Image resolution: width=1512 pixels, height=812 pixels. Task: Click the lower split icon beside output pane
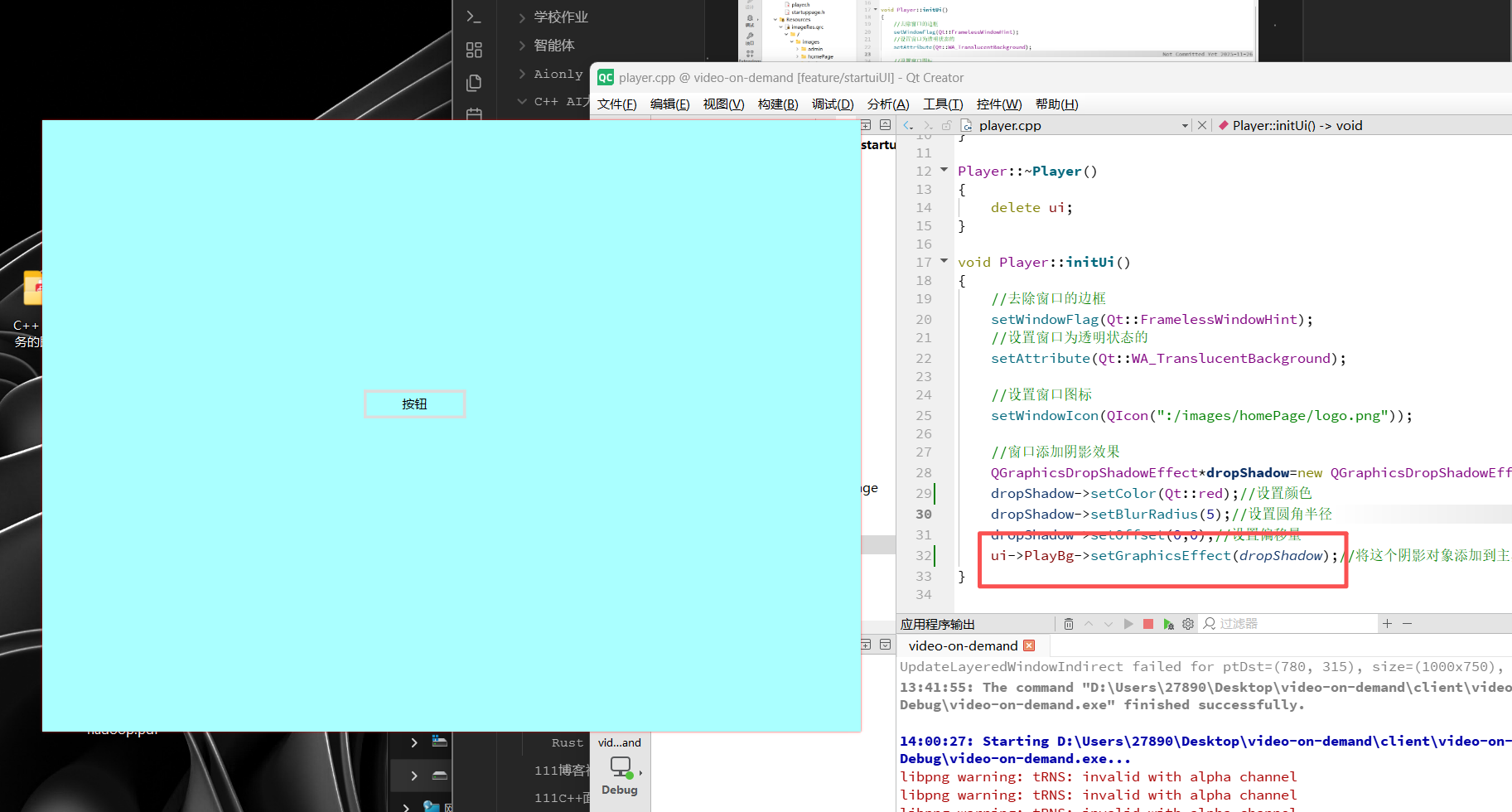point(866,644)
